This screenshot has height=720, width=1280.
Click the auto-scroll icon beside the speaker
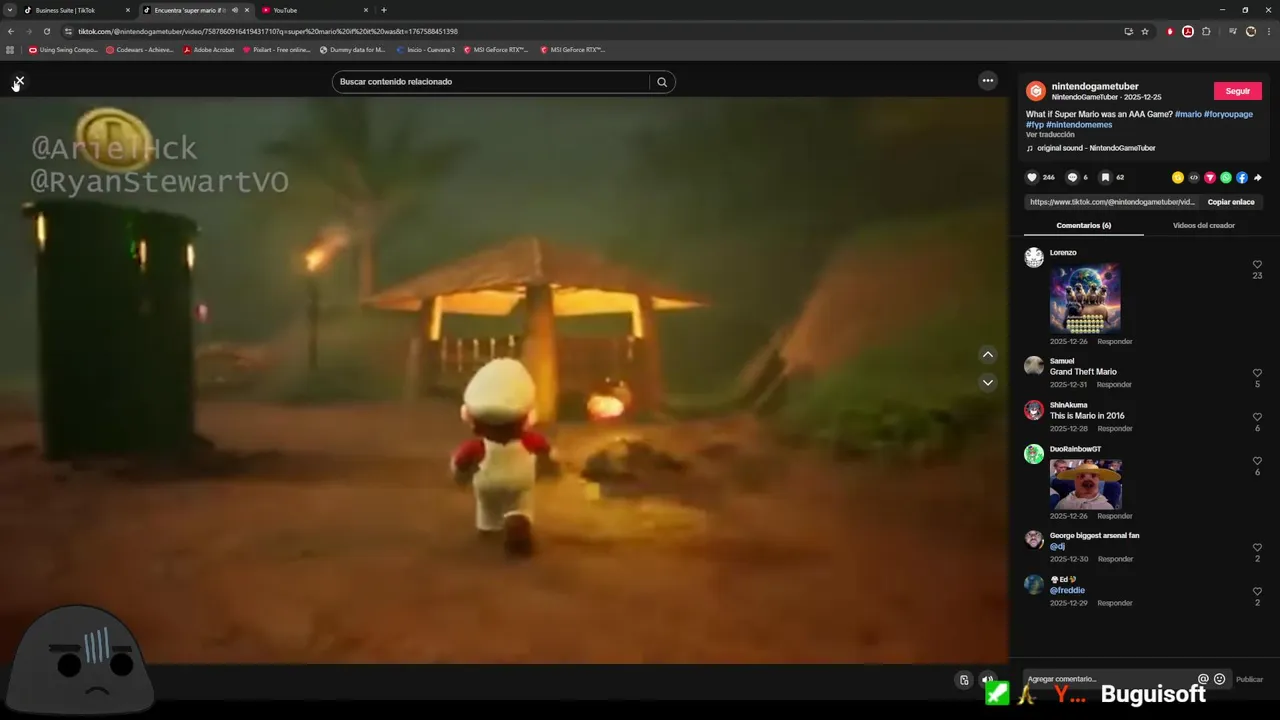pyautogui.click(x=964, y=680)
